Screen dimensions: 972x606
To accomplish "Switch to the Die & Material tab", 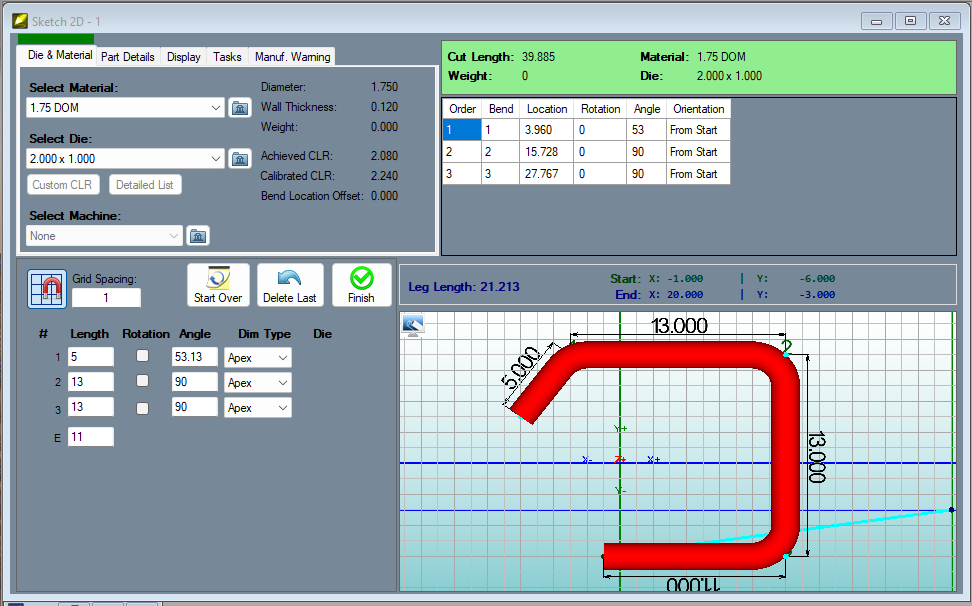I will tap(60, 55).
